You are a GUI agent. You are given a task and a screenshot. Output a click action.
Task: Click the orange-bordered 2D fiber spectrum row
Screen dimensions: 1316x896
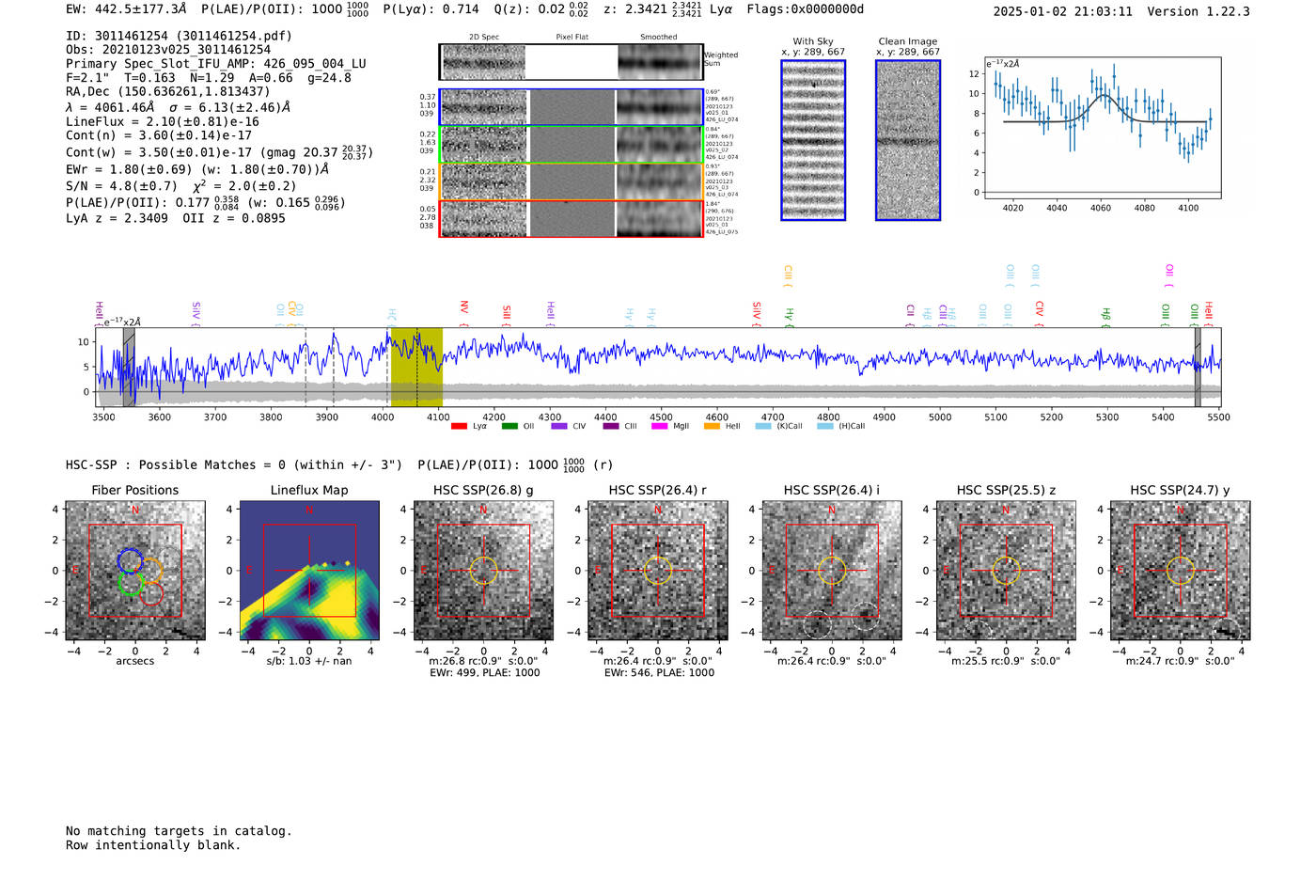pyautogui.click(x=571, y=181)
